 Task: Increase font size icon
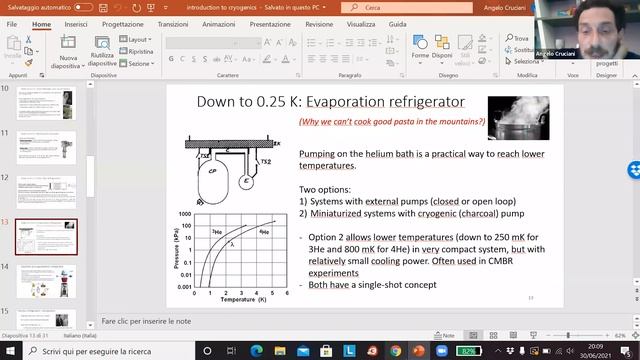click(x=268, y=42)
